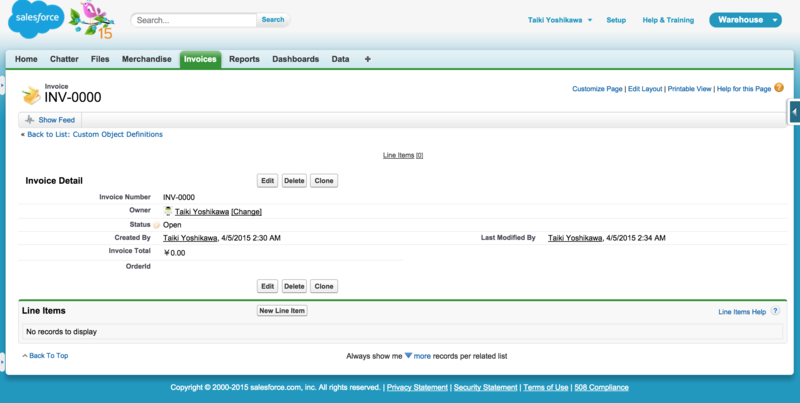Click the Invoice Total value ￥0.00
This screenshot has height=403, width=800.
[x=174, y=253]
